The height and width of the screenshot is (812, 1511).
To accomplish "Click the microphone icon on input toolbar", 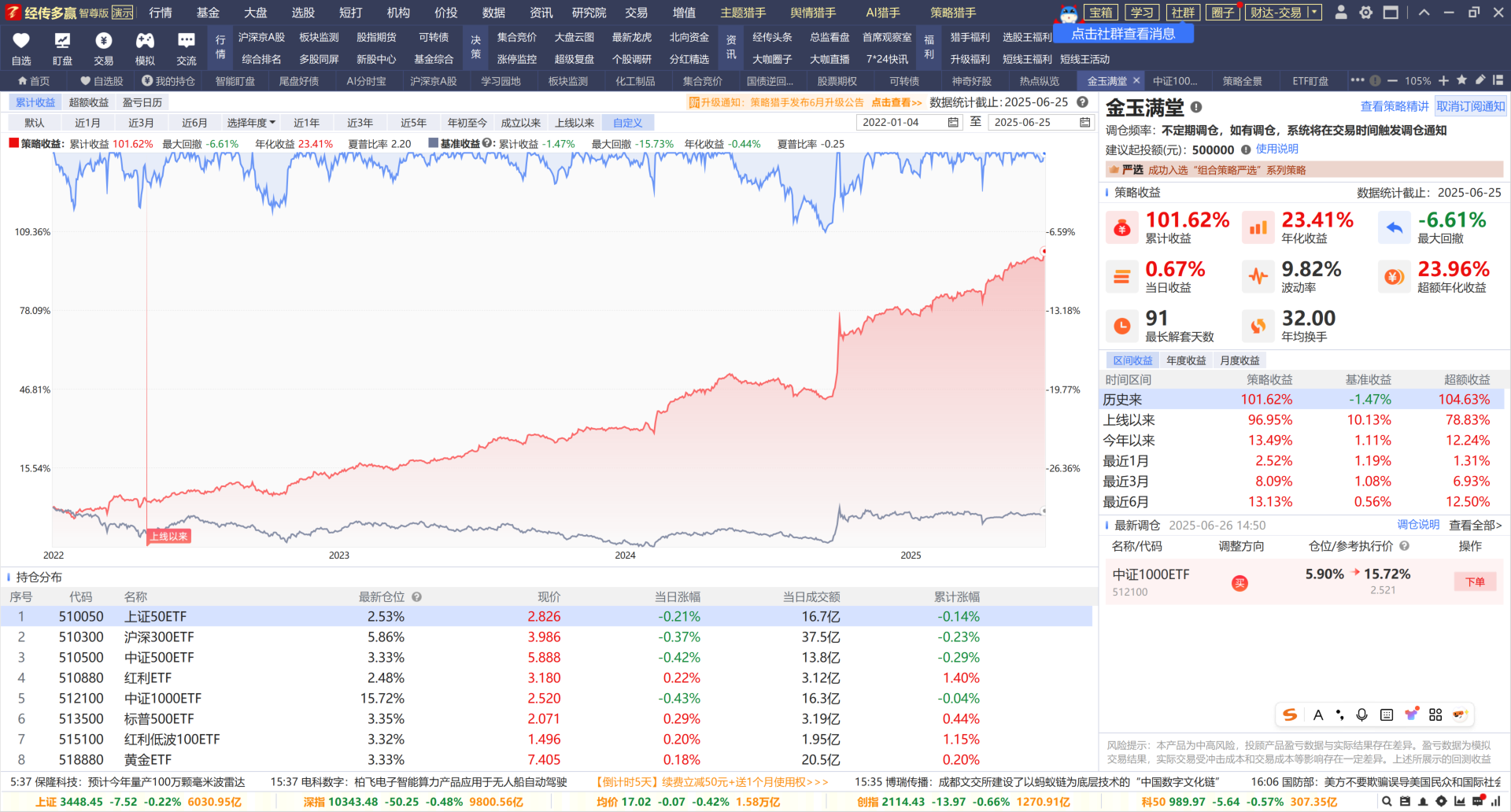I will [1361, 714].
